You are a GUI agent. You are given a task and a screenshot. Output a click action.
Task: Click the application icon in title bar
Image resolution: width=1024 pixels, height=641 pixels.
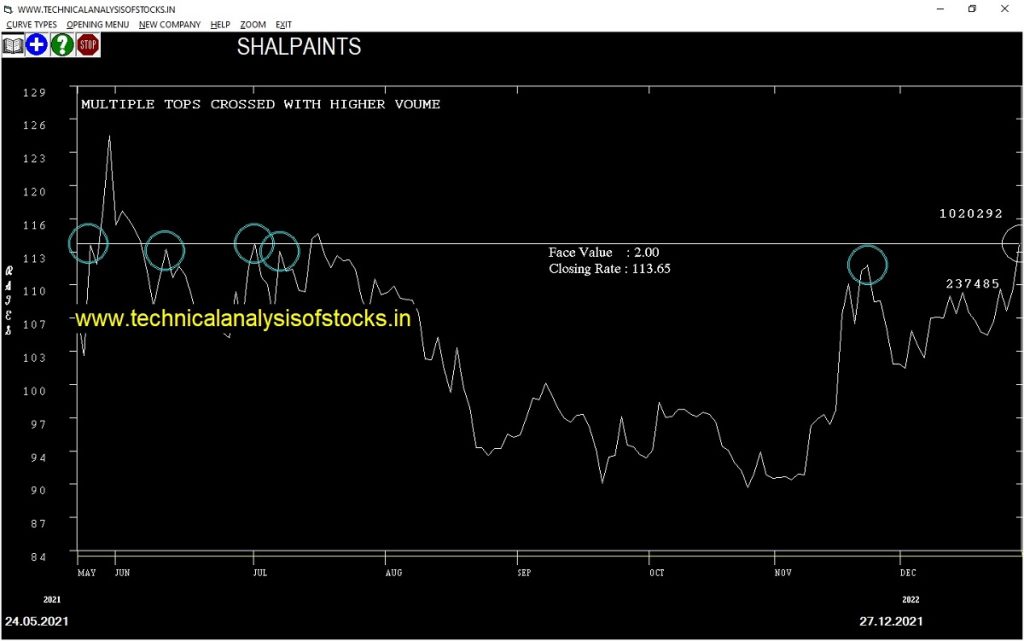point(8,9)
